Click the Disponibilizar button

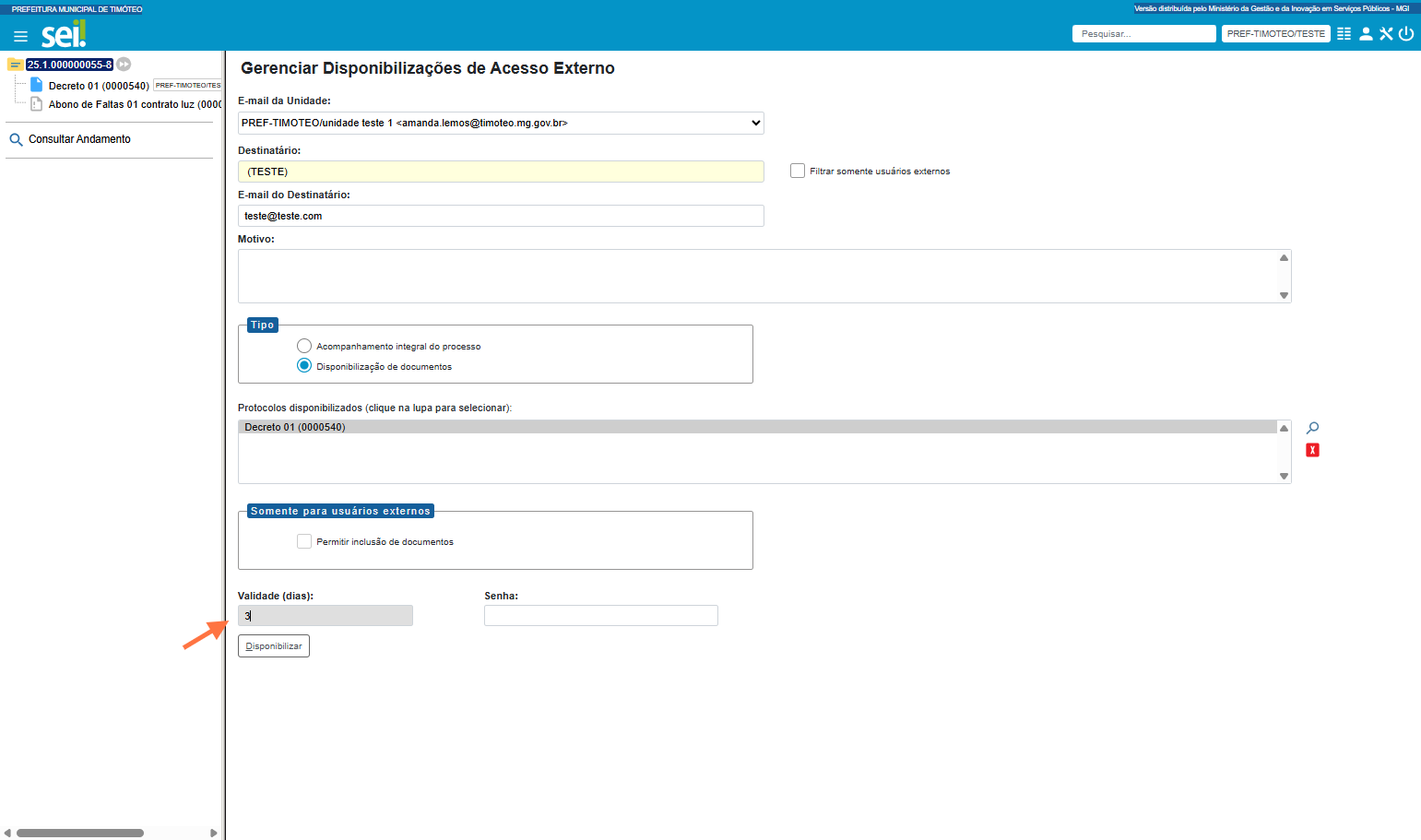point(274,646)
